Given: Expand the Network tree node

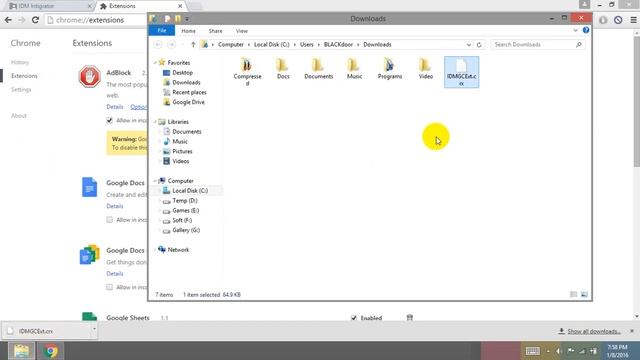Looking at the screenshot, I should click(155, 250).
